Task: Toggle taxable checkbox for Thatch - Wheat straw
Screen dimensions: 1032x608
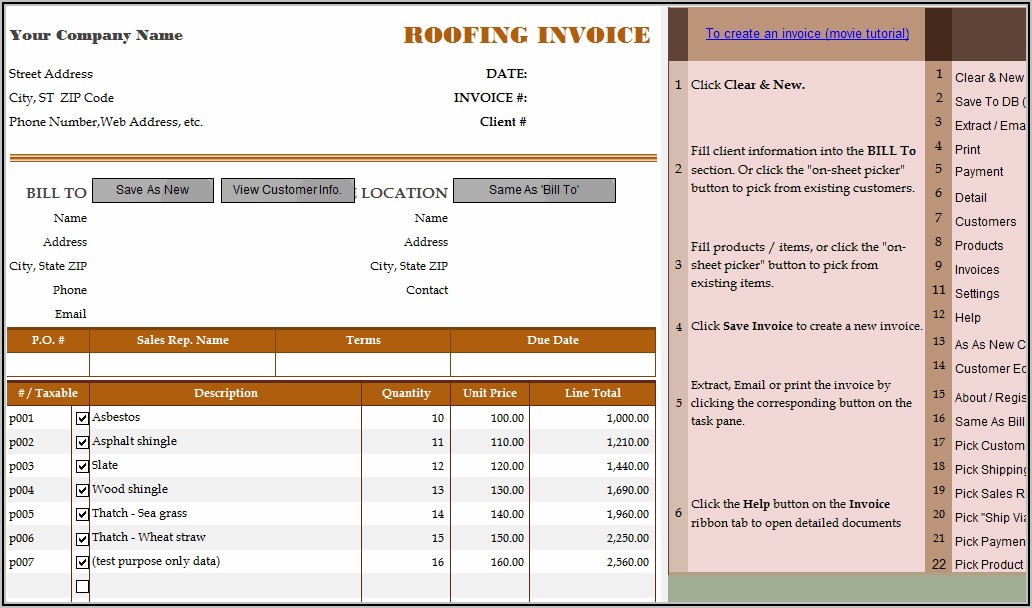Action: pos(82,539)
